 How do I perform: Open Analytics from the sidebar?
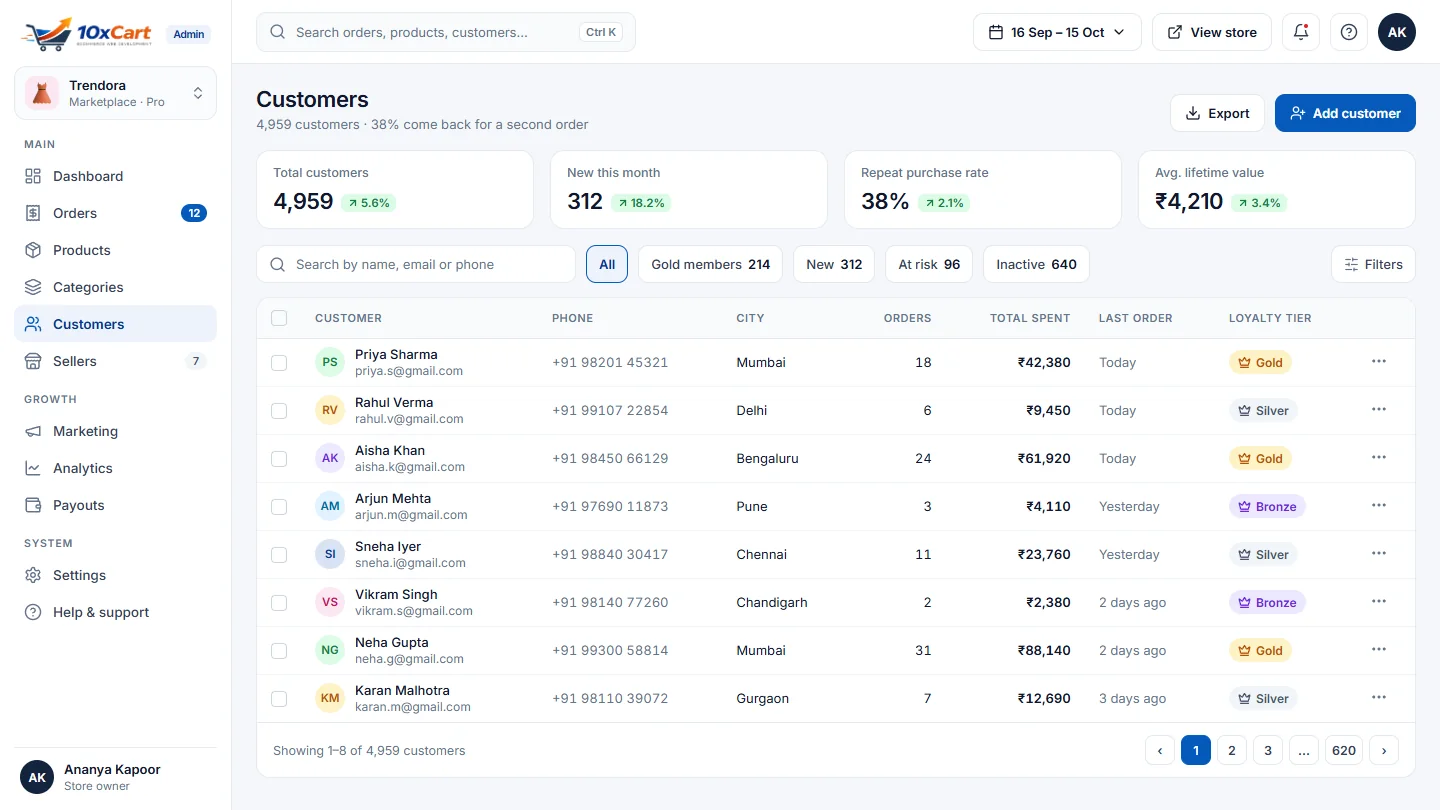(x=115, y=468)
